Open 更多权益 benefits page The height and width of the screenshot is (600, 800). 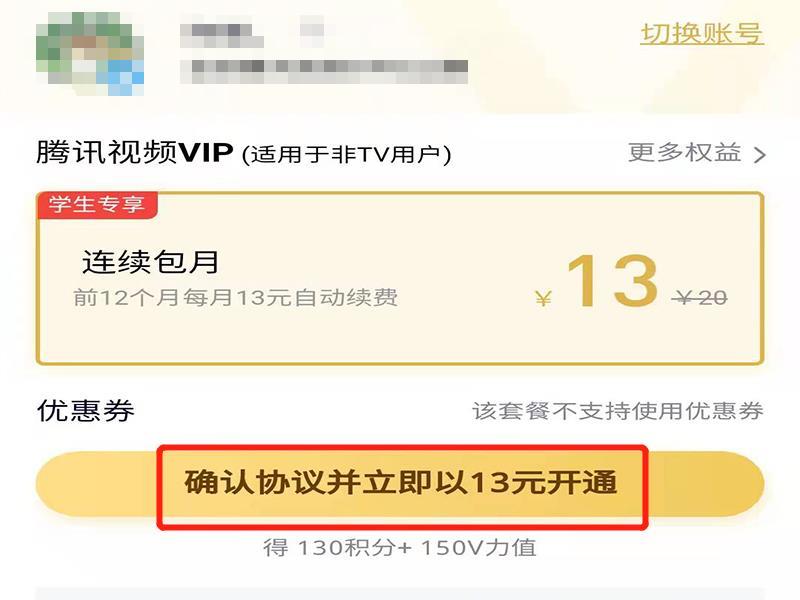685,152
